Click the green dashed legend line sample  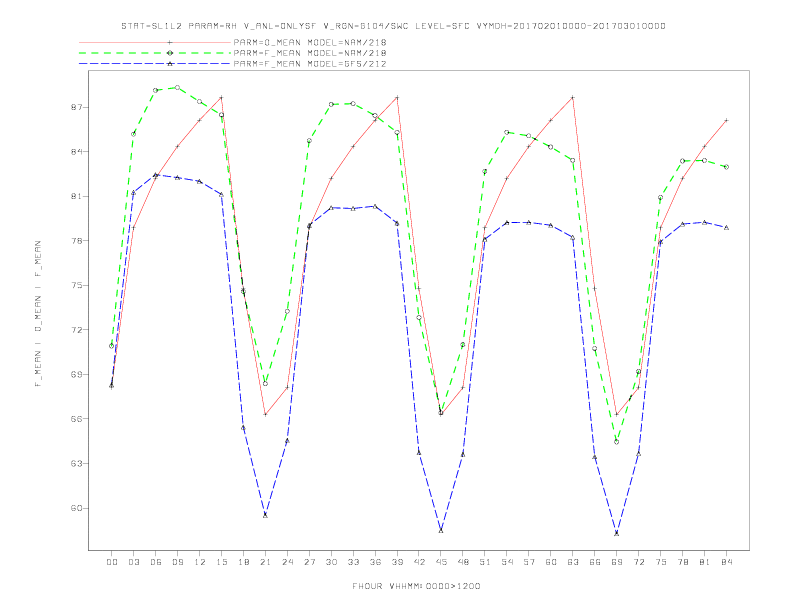coord(155,53)
